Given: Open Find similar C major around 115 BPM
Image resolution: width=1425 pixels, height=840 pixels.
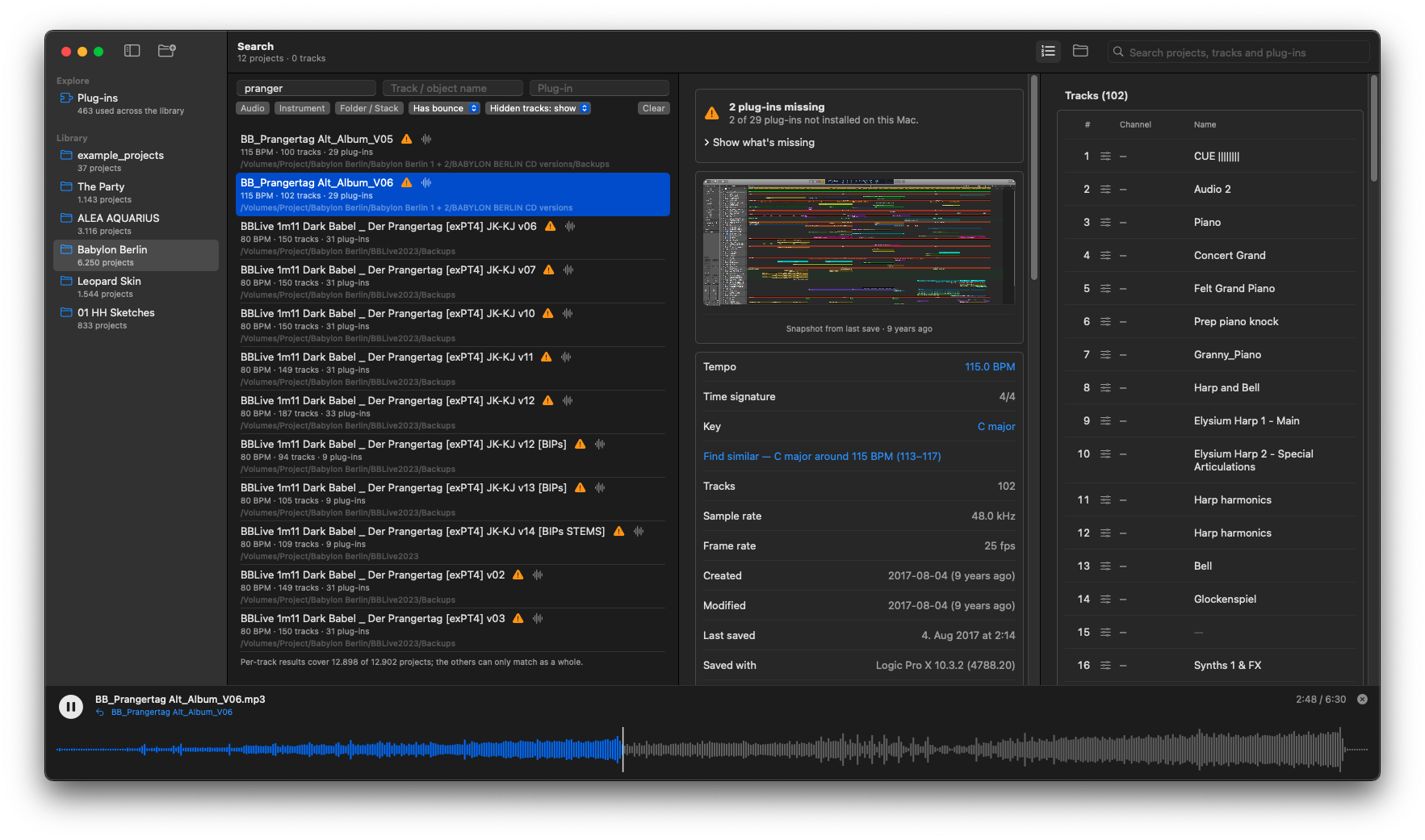Looking at the screenshot, I should pos(822,456).
